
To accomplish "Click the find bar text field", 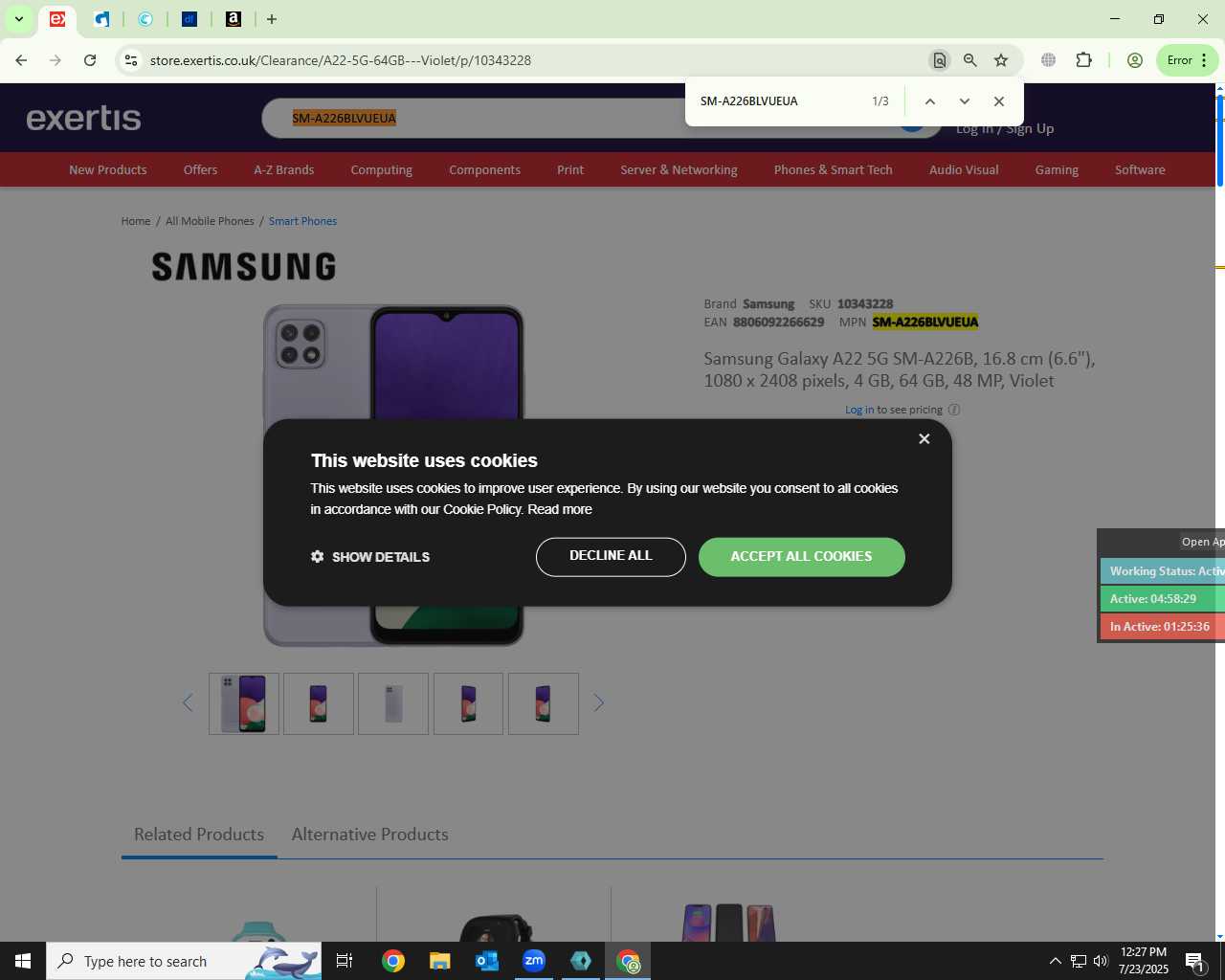I will point(779,101).
